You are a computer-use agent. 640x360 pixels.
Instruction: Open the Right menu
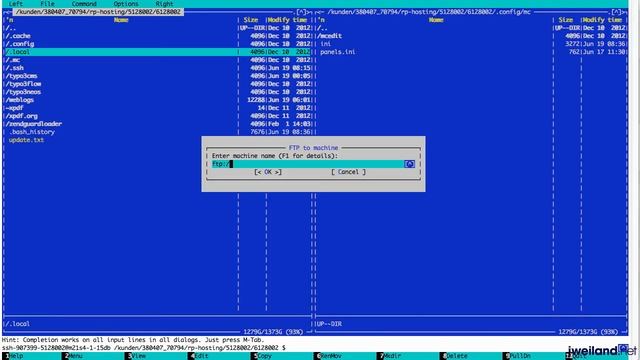click(164, 4)
